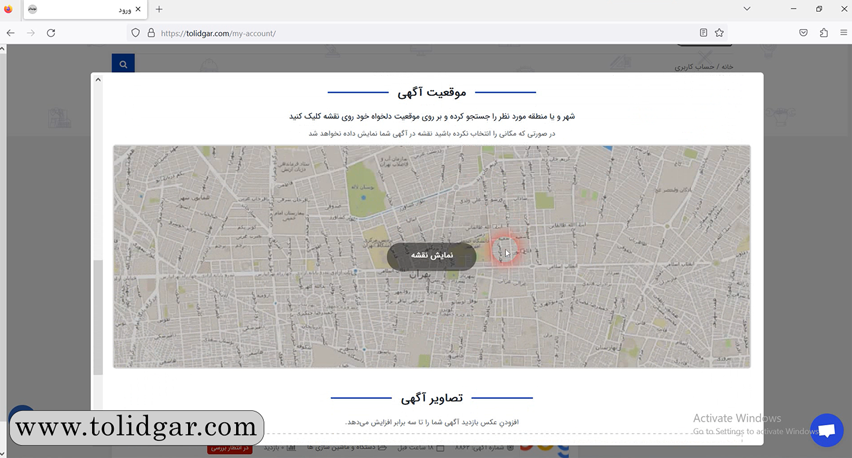Toggle reader view icon in address bar

click(703, 33)
